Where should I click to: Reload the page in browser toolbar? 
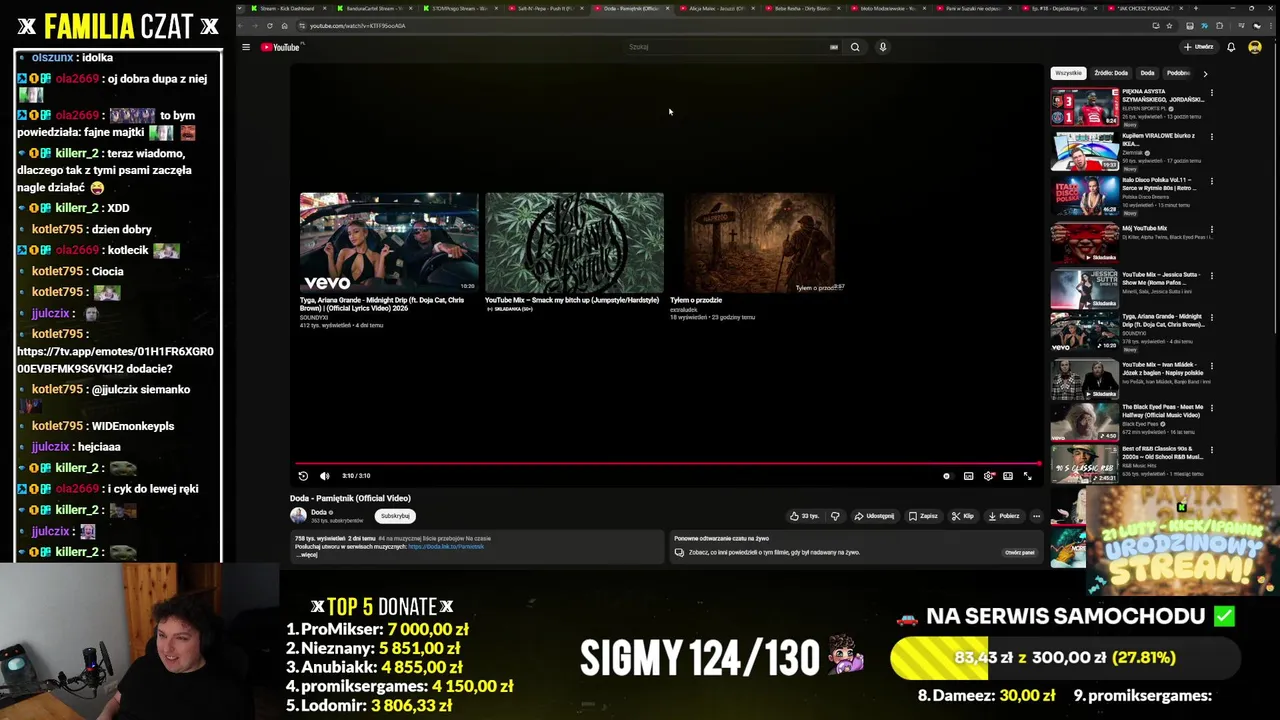coord(270,25)
